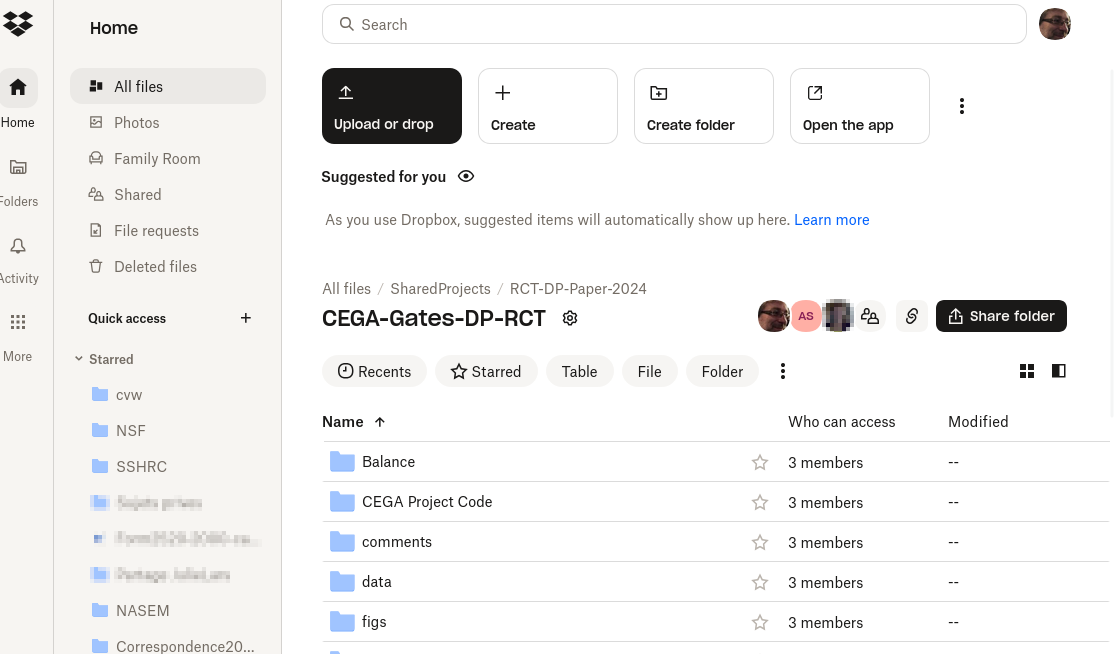Open settings gear for CEGA-Gates-DP-RCT
The image size is (1114, 654).
(570, 317)
